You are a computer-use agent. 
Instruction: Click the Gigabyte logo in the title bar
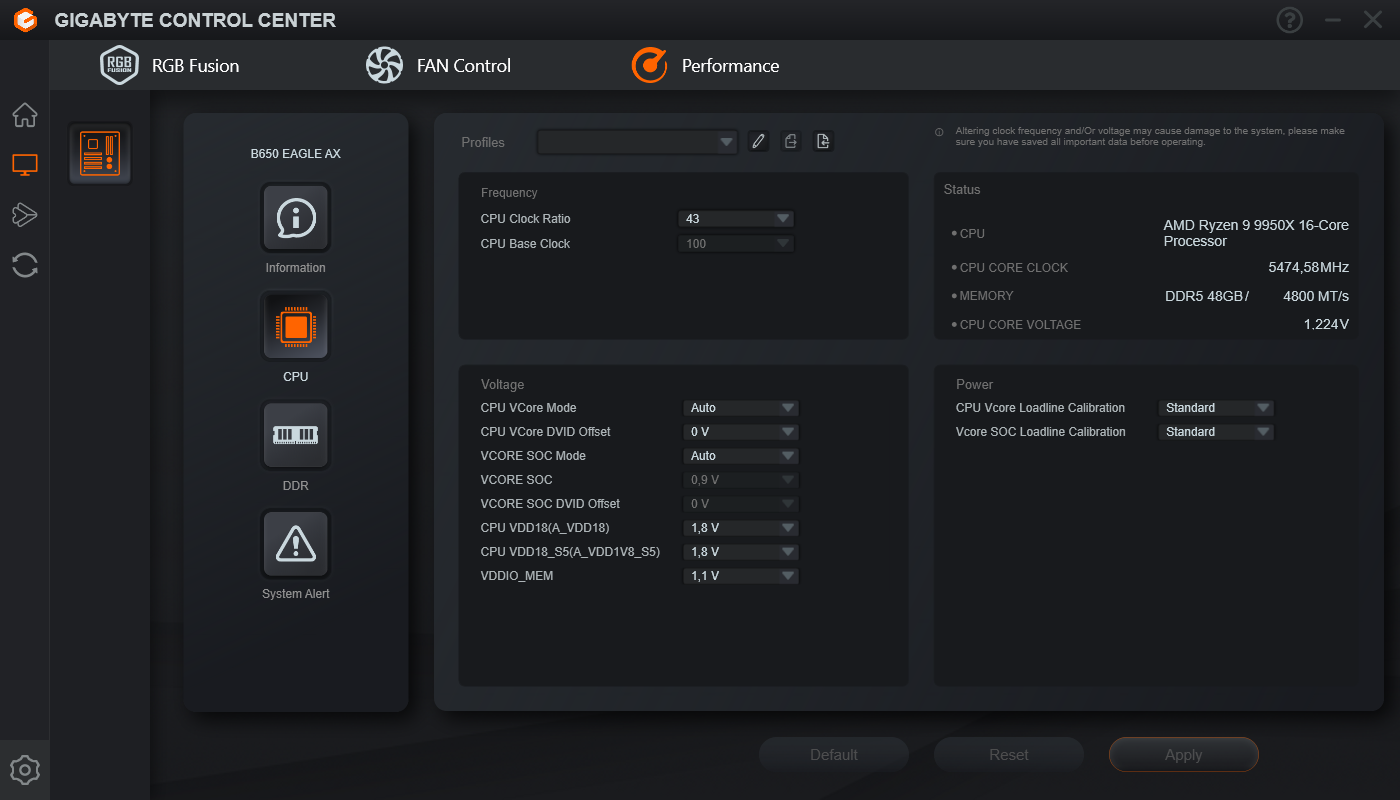[x=25, y=20]
